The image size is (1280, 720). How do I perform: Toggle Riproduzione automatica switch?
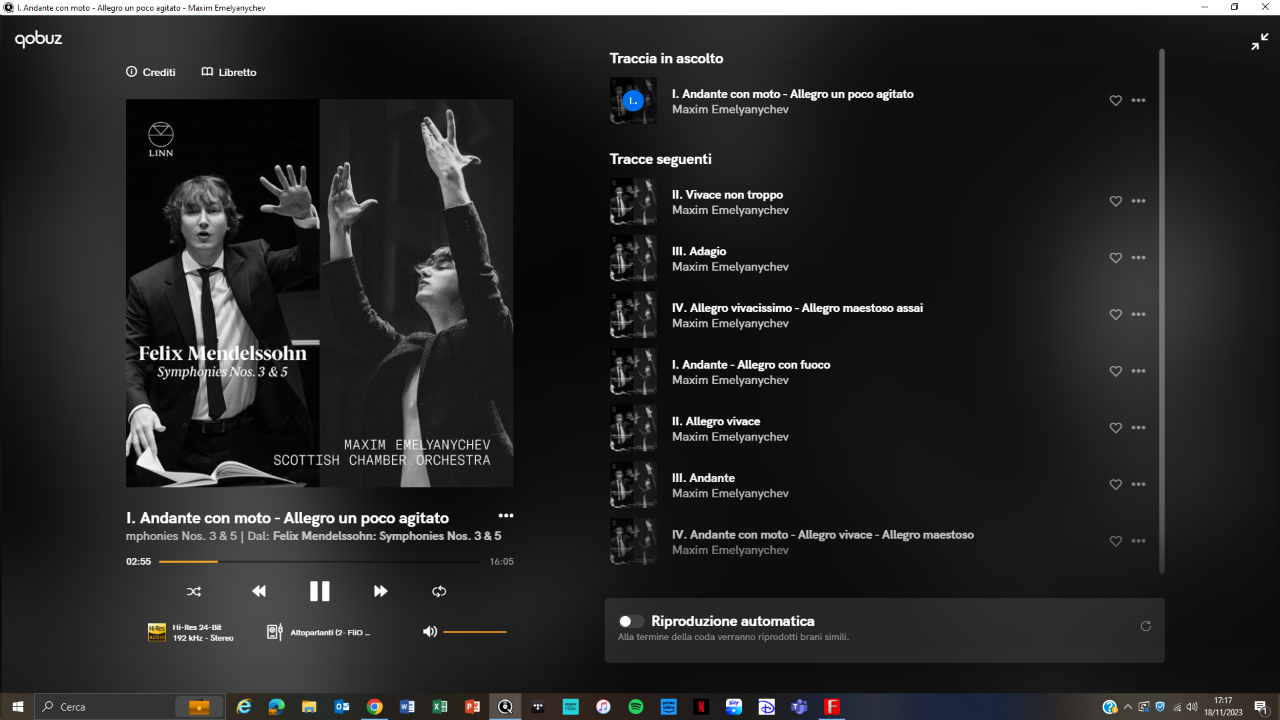[631, 621]
